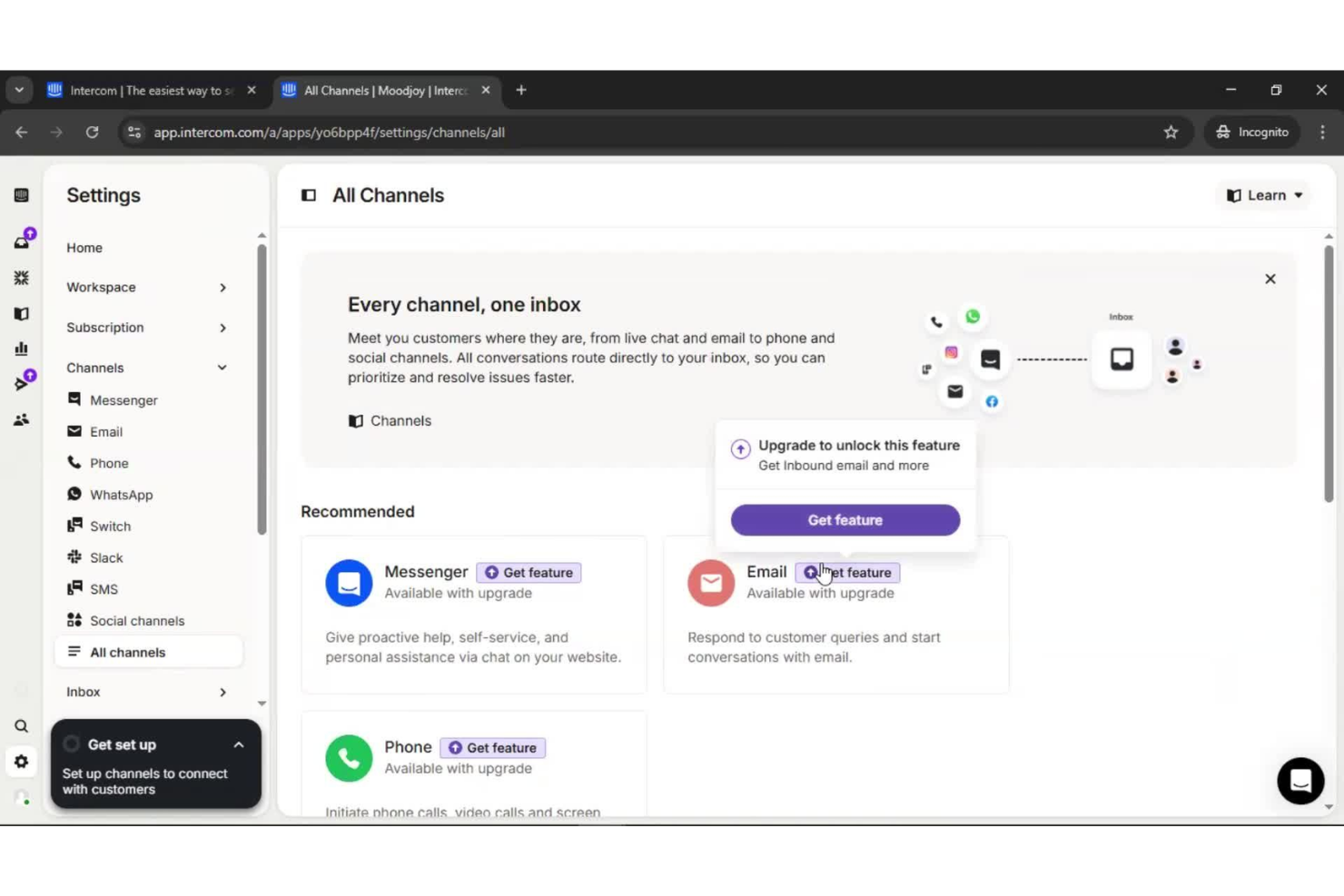Screen dimensions: 1344x896
Task: Click Get feature badge beside Messenger
Action: tap(529, 573)
